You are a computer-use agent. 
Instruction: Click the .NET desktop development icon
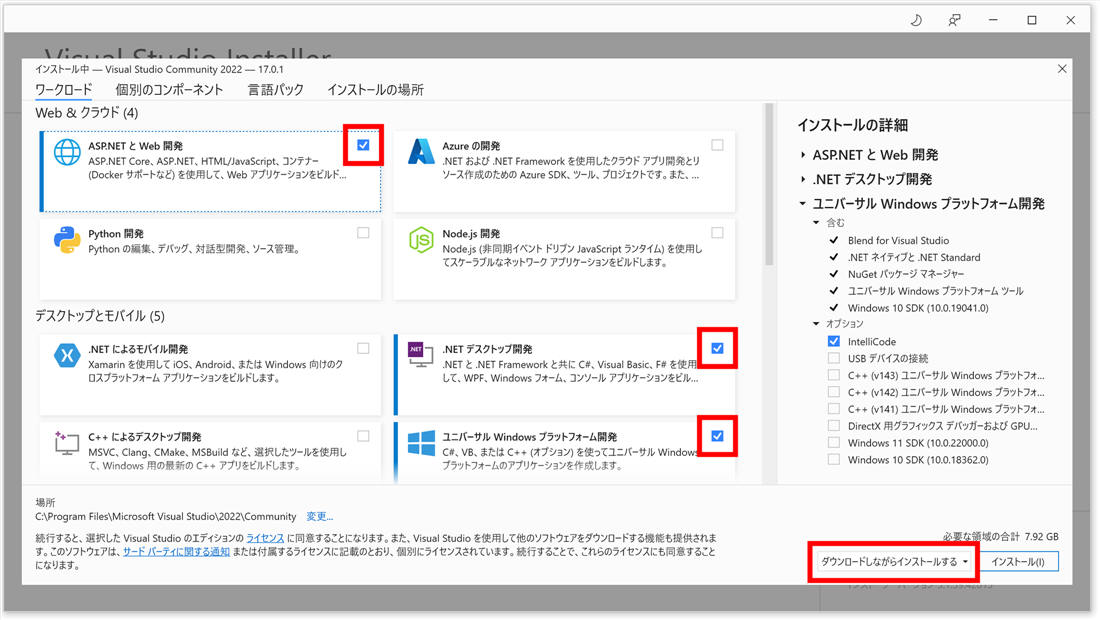(x=421, y=356)
